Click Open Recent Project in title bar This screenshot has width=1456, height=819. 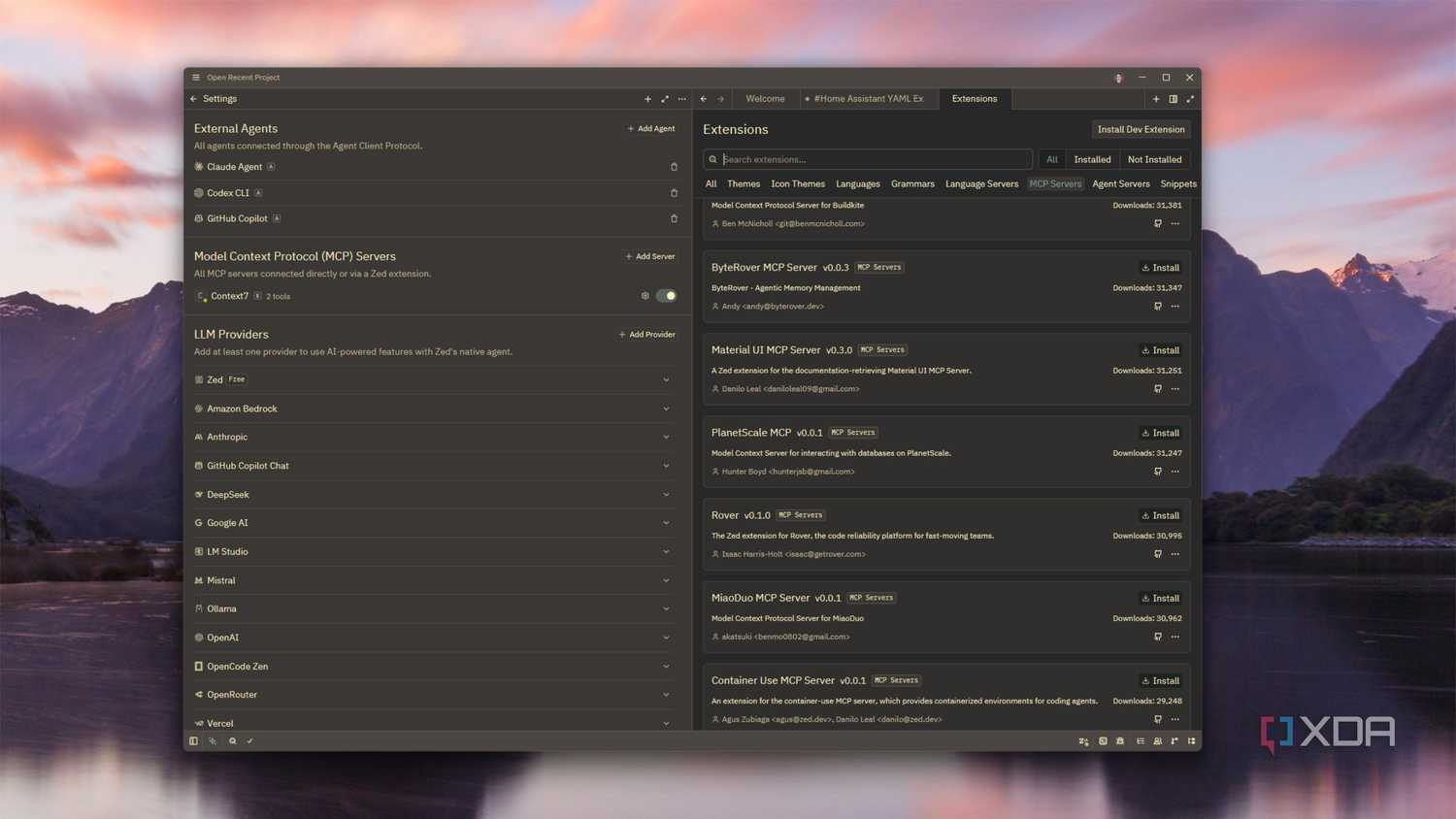[243, 78]
